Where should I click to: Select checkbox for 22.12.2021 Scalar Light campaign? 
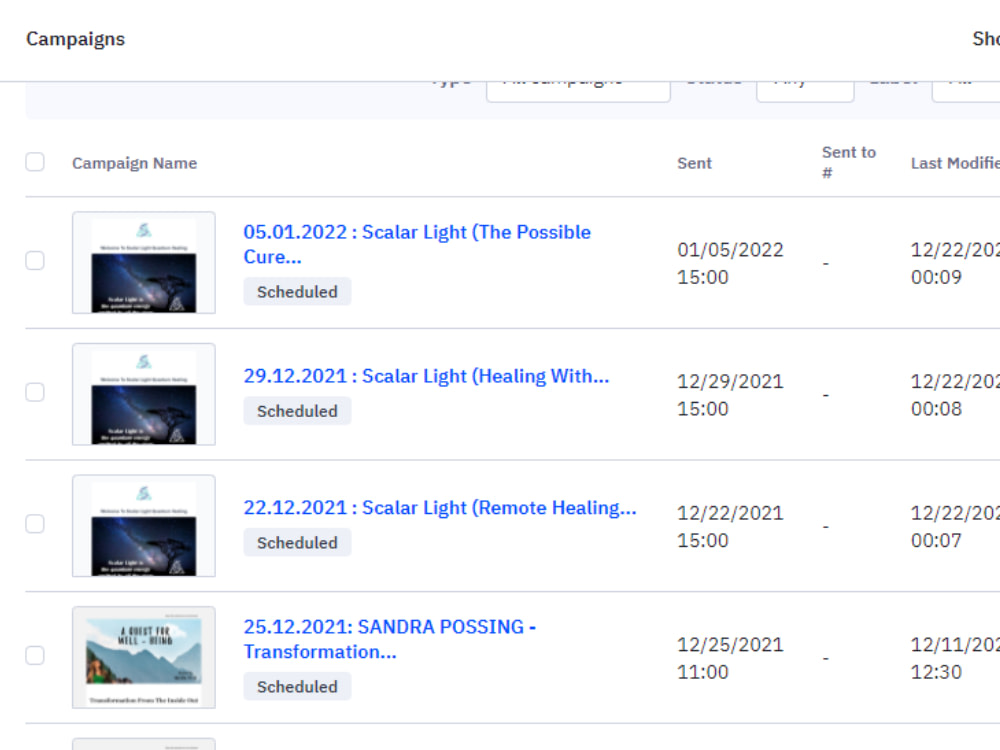tap(35, 524)
